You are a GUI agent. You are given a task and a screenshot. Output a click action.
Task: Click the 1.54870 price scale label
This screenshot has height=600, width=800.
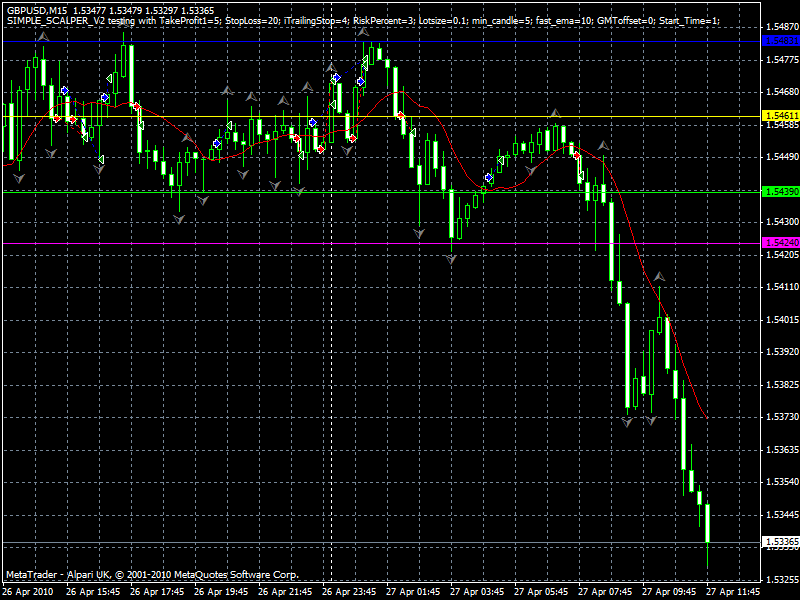[782, 27]
